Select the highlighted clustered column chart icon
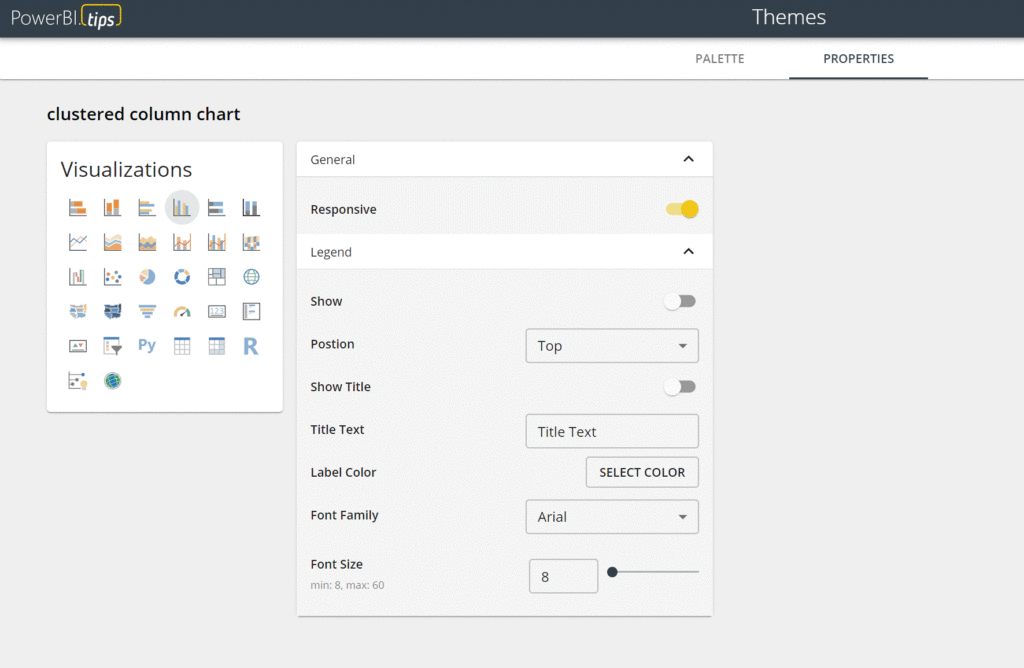Screen dimensions: 1024x668 click(182, 208)
